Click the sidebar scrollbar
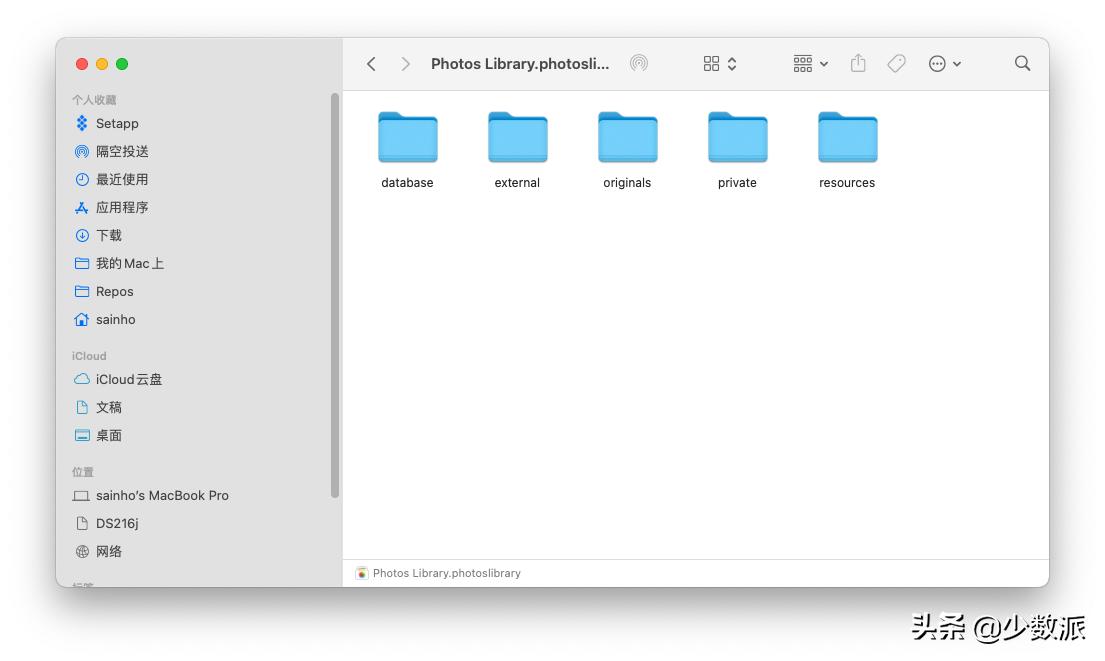 (335, 295)
